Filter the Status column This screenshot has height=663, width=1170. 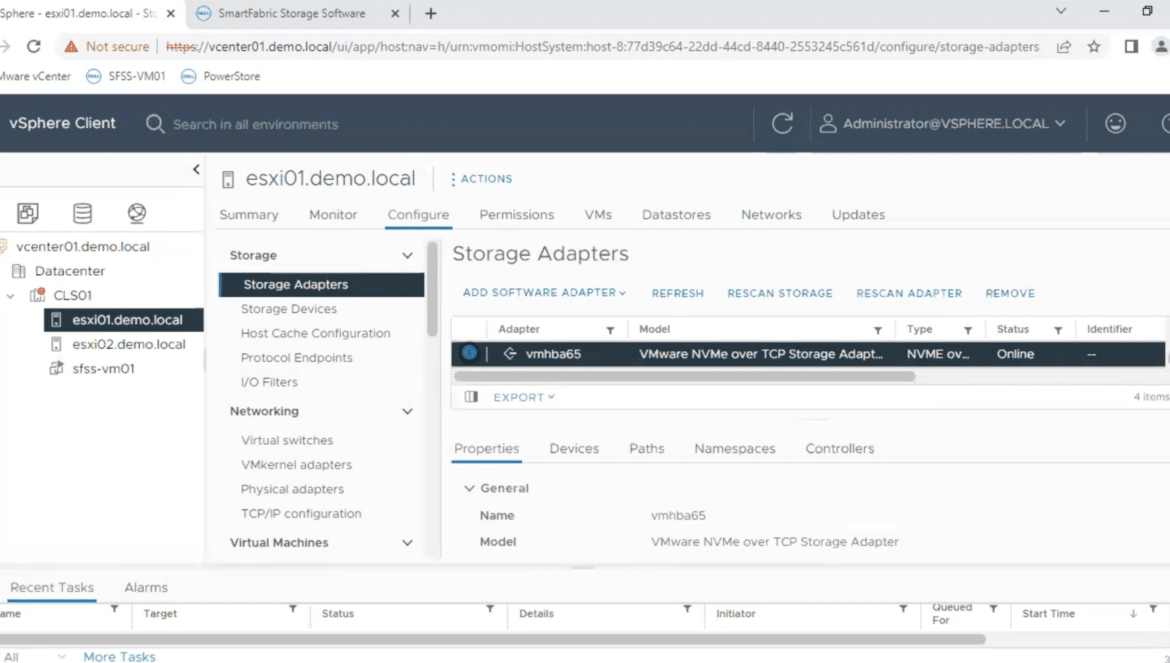tap(1057, 330)
